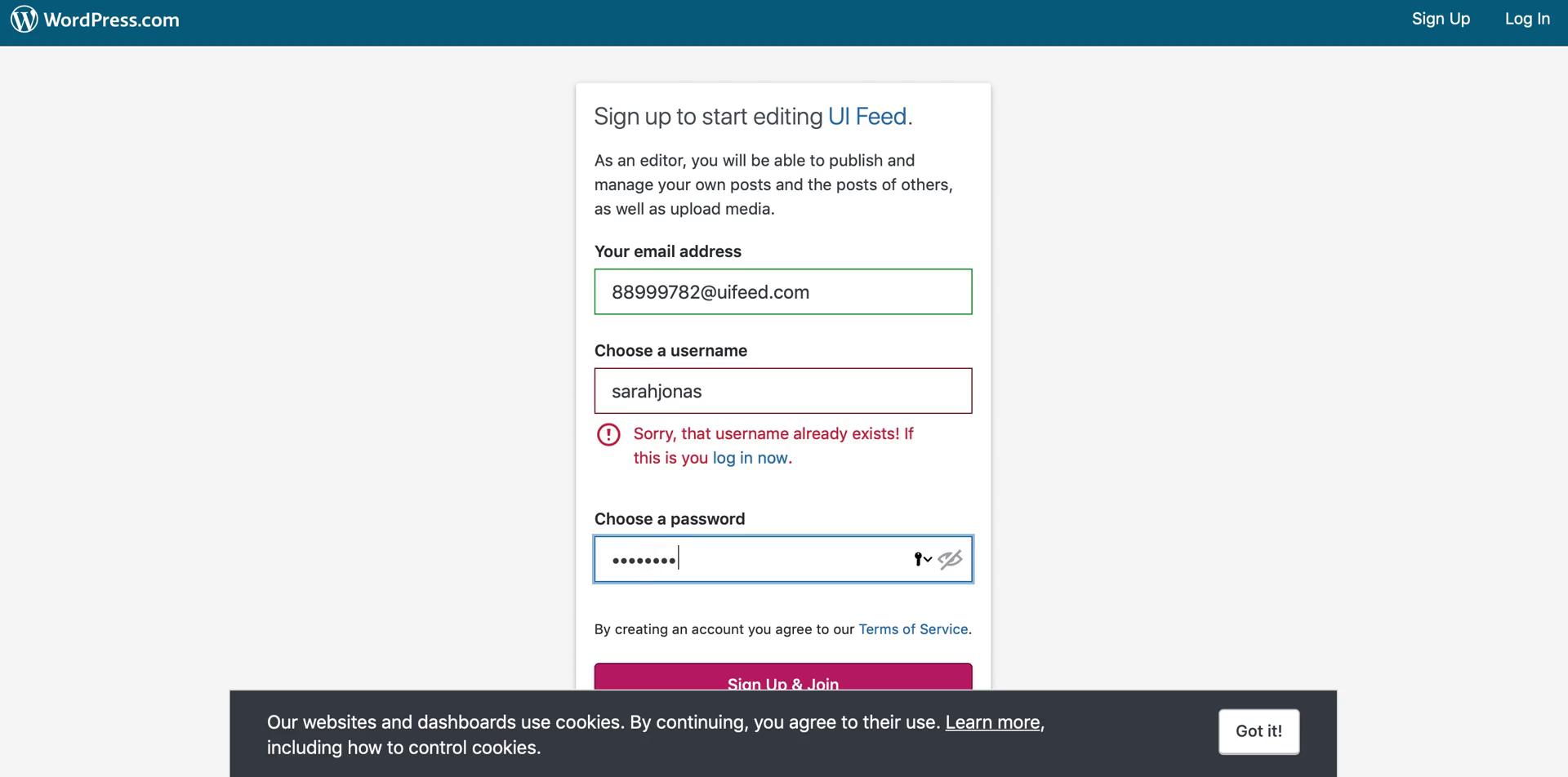This screenshot has height=777, width=1568.
Task: Click the key dropdown arrow in password box
Action: [928, 561]
